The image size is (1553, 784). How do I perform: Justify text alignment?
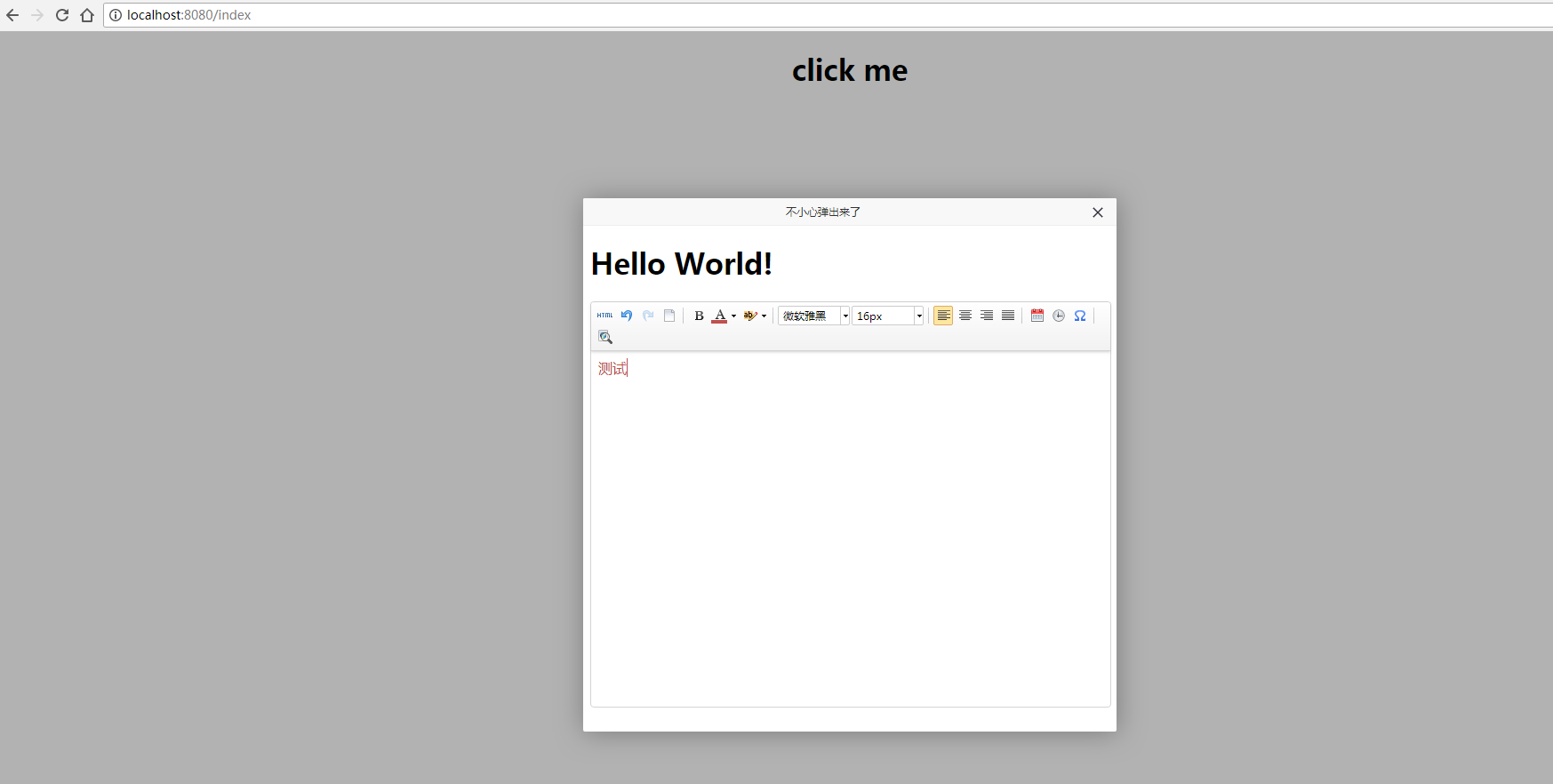tap(1008, 316)
